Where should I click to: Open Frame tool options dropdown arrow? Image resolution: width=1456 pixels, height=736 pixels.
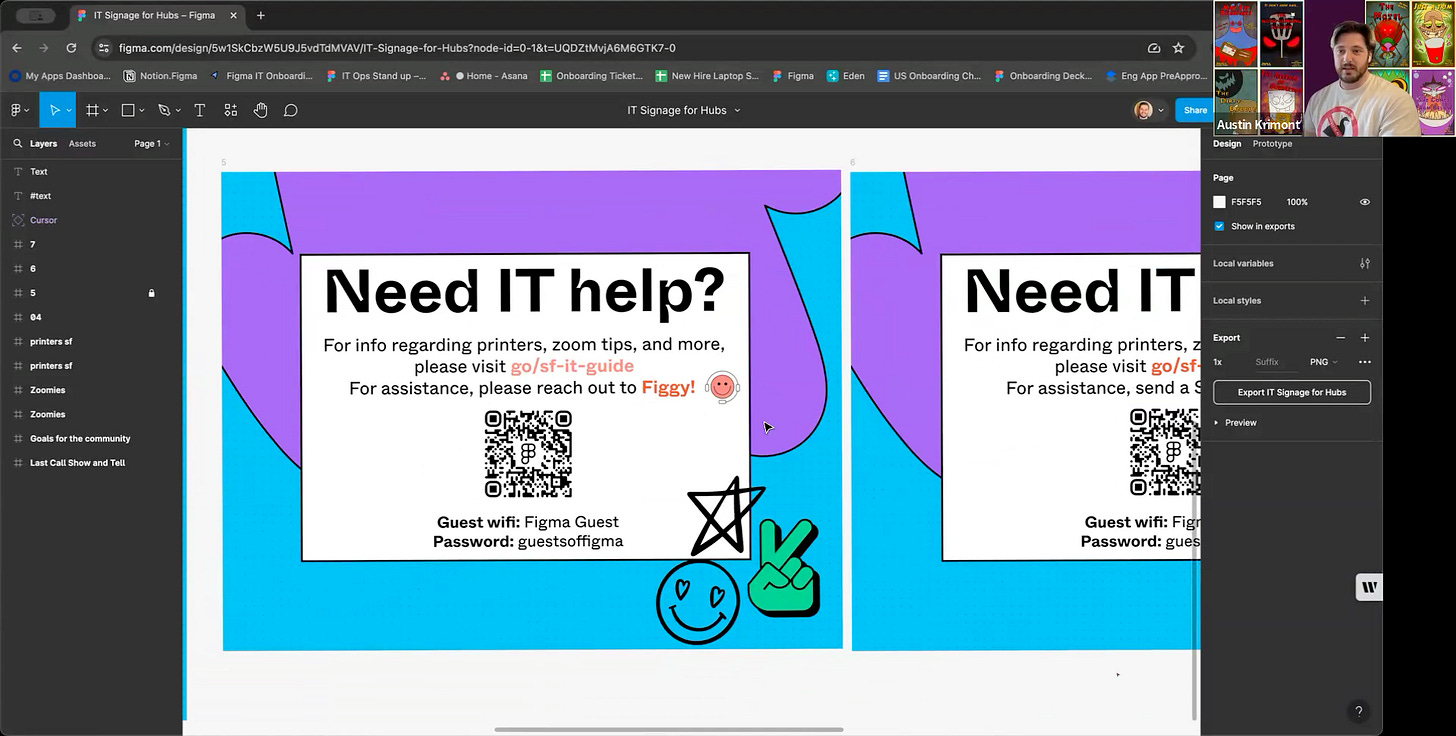(x=105, y=111)
